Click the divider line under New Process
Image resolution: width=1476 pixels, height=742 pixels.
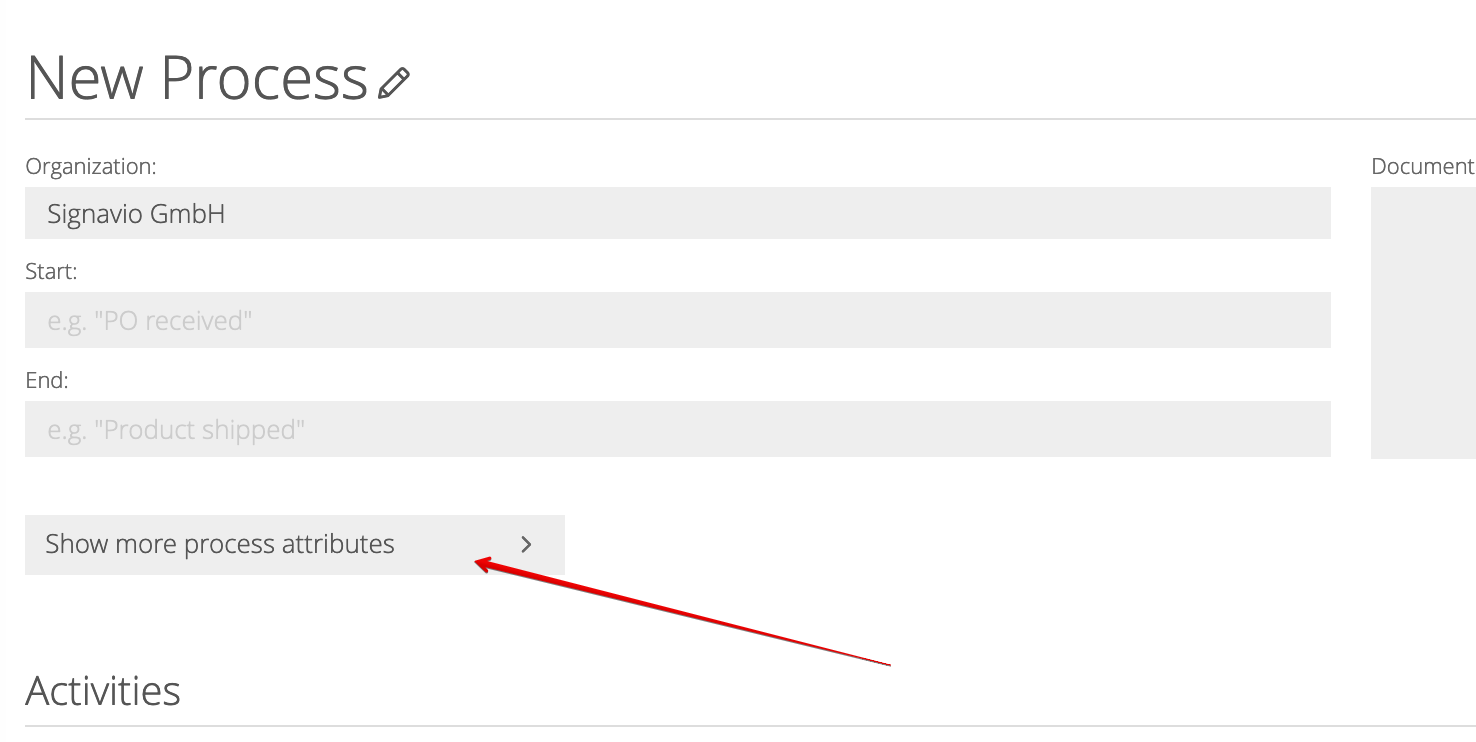pos(750,119)
